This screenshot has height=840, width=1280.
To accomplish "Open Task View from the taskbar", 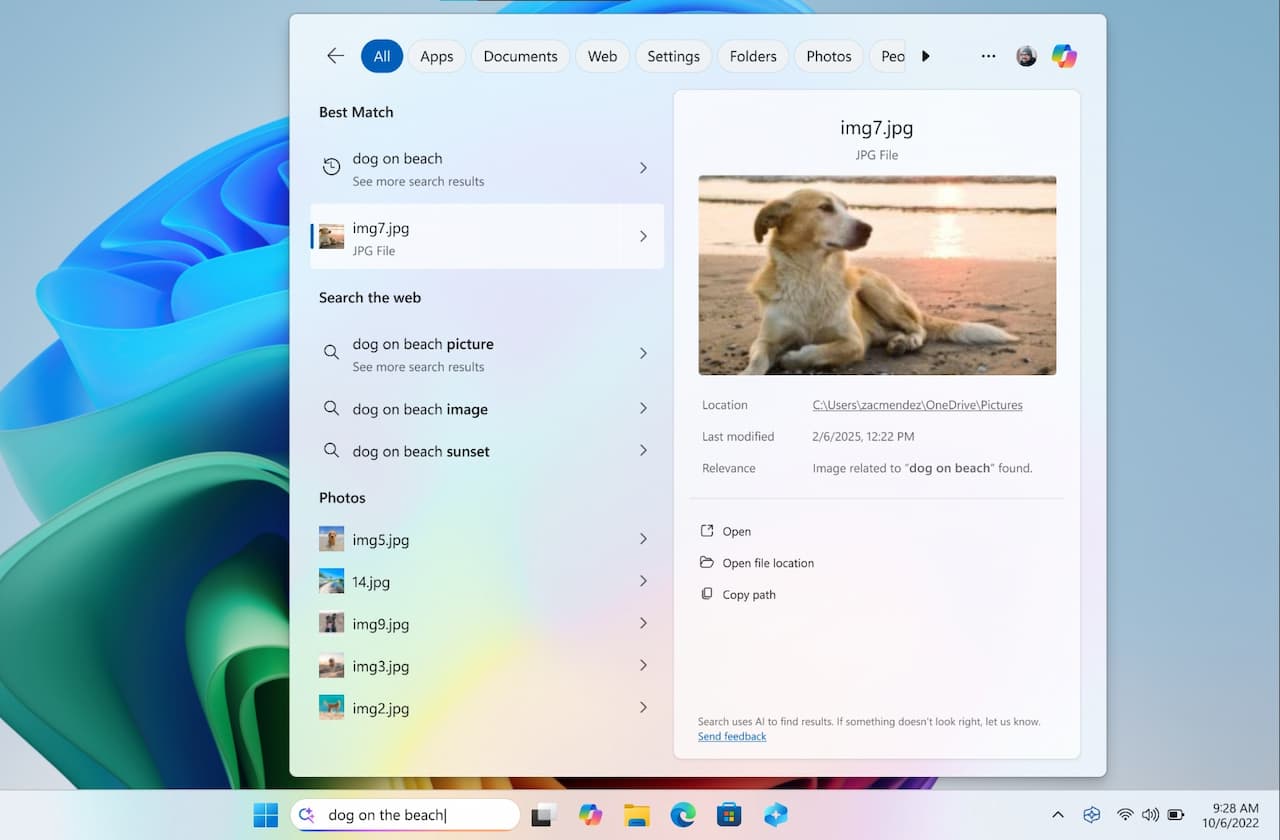I will tap(543, 815).
